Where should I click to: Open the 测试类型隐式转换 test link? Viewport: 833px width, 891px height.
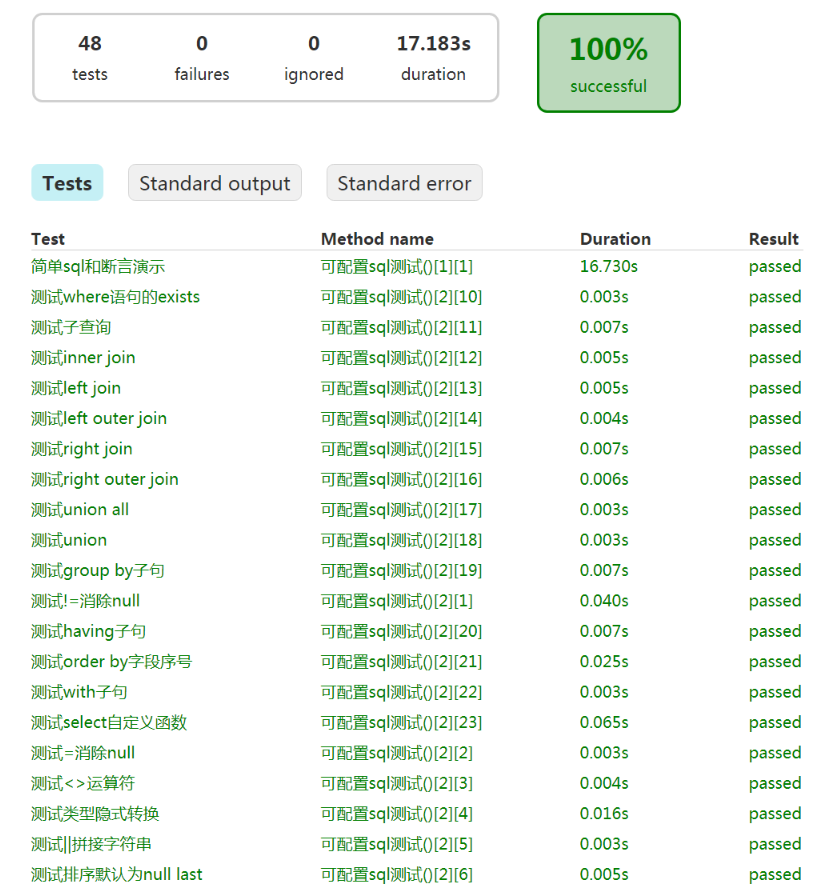click(95, 814)
